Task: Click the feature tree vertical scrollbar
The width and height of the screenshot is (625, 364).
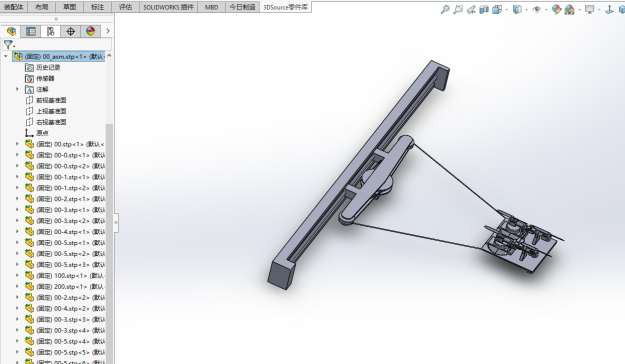Action: [x=109, y=243]
